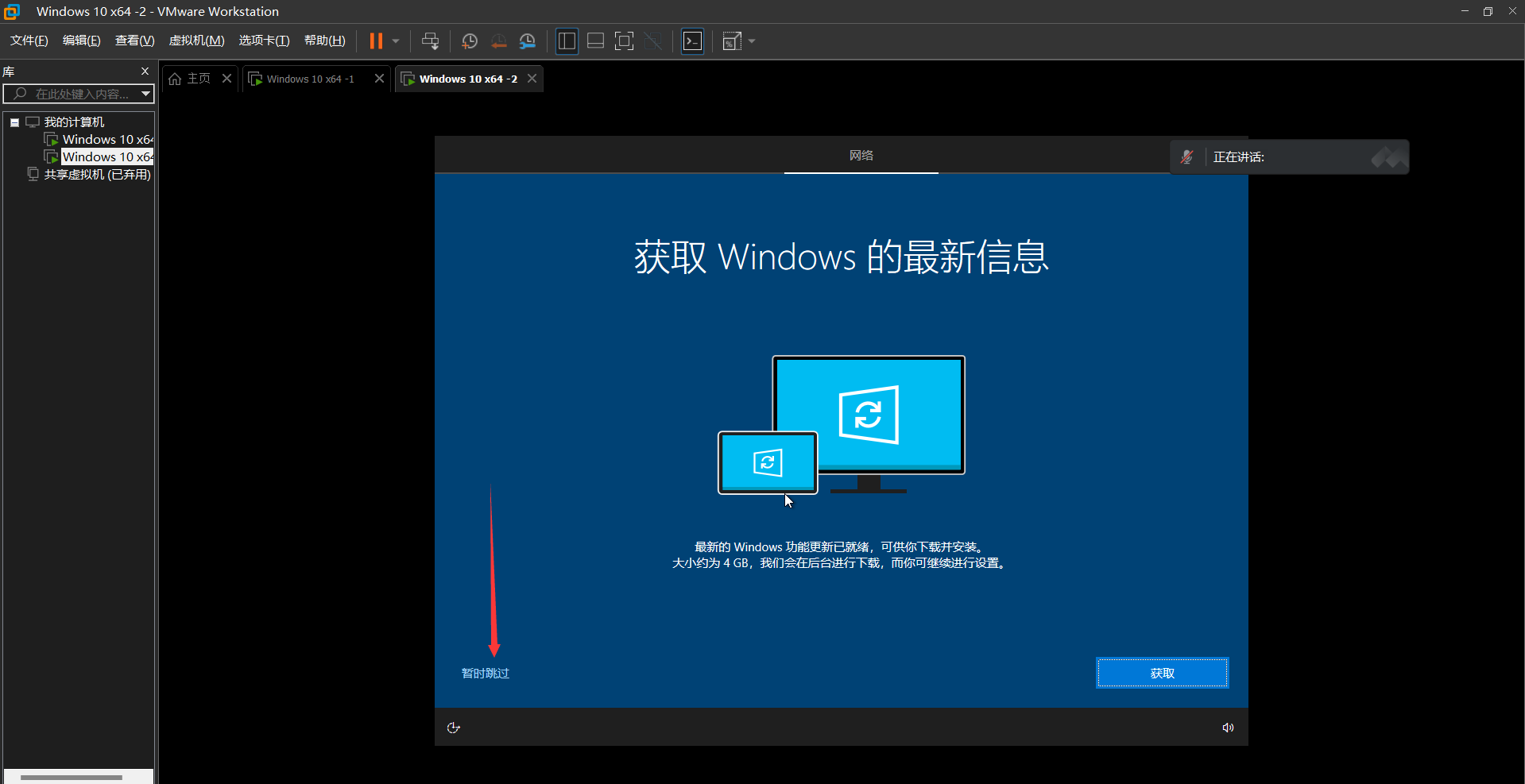
Task: Open the ease of access icon
Action: (x=453, y=728)
